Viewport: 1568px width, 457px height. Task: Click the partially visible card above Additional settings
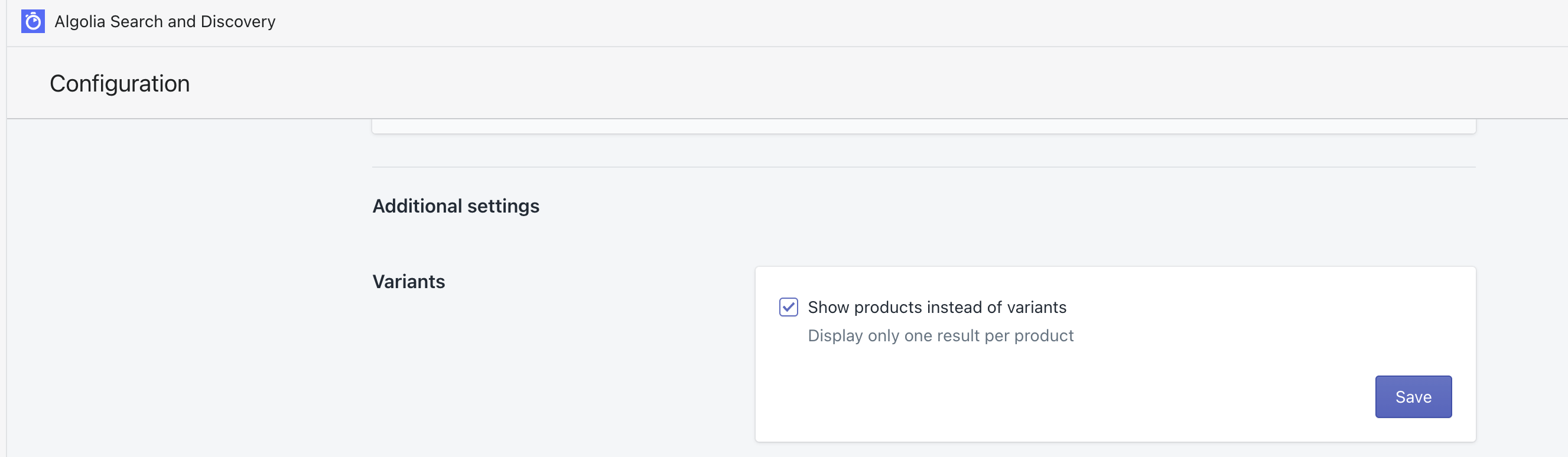coord(923,126)
